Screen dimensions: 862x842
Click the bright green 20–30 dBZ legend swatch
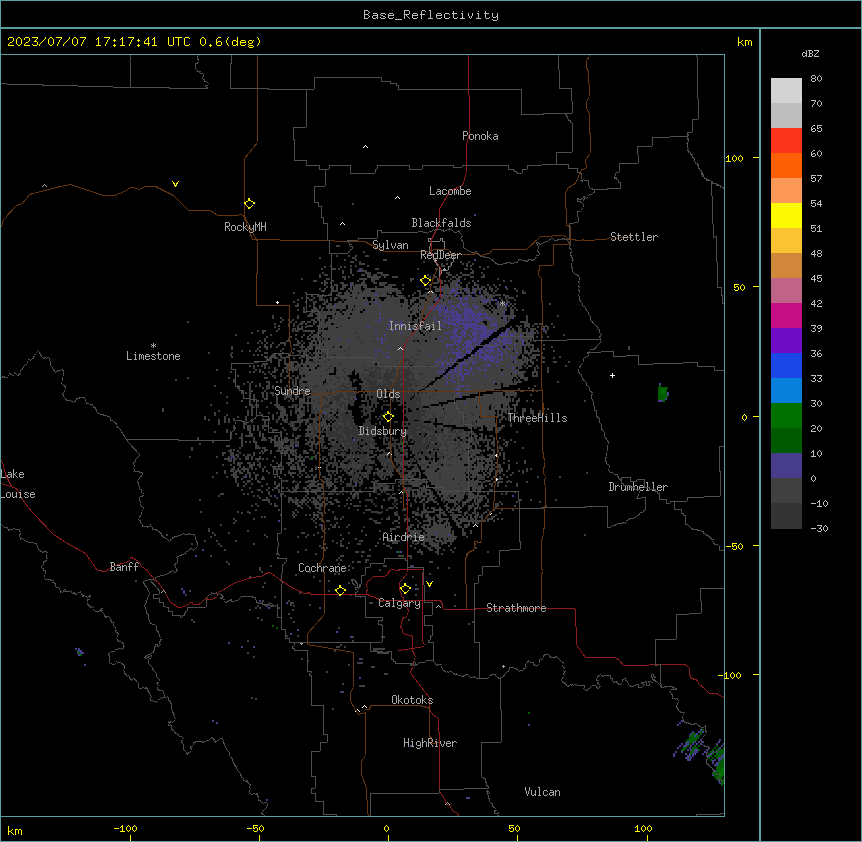(x=786, y=416)
